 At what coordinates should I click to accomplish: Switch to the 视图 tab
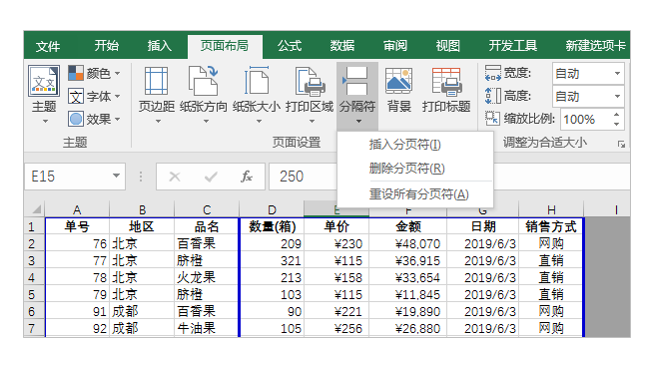[x=448, y=46]
